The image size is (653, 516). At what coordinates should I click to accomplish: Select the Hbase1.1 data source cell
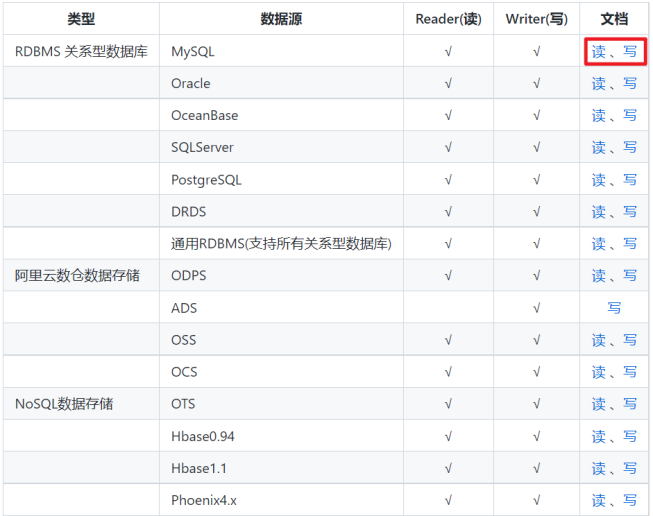coord(281,469)
